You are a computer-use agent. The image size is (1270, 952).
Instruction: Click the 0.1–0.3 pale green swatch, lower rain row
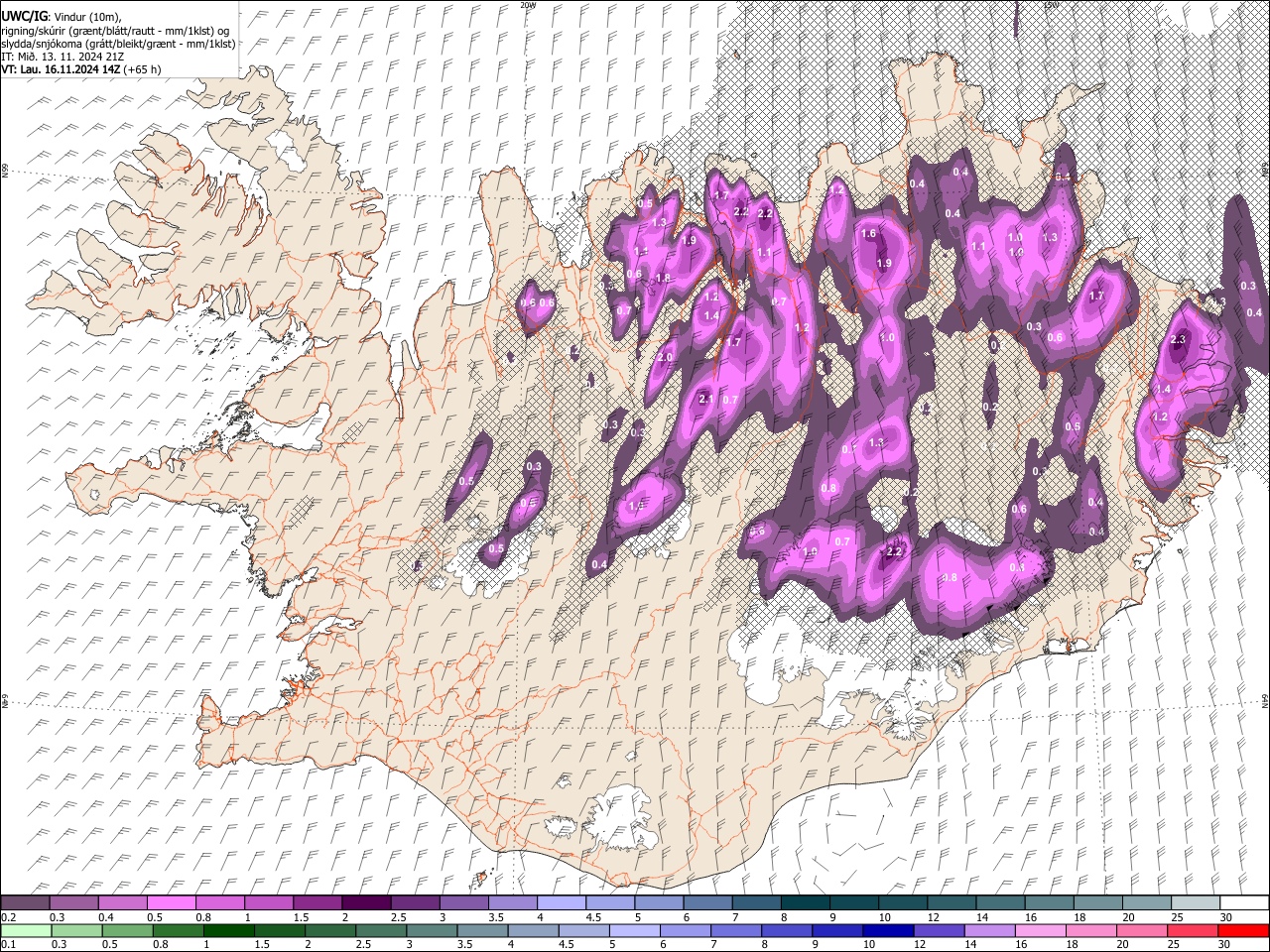[26, 930]
